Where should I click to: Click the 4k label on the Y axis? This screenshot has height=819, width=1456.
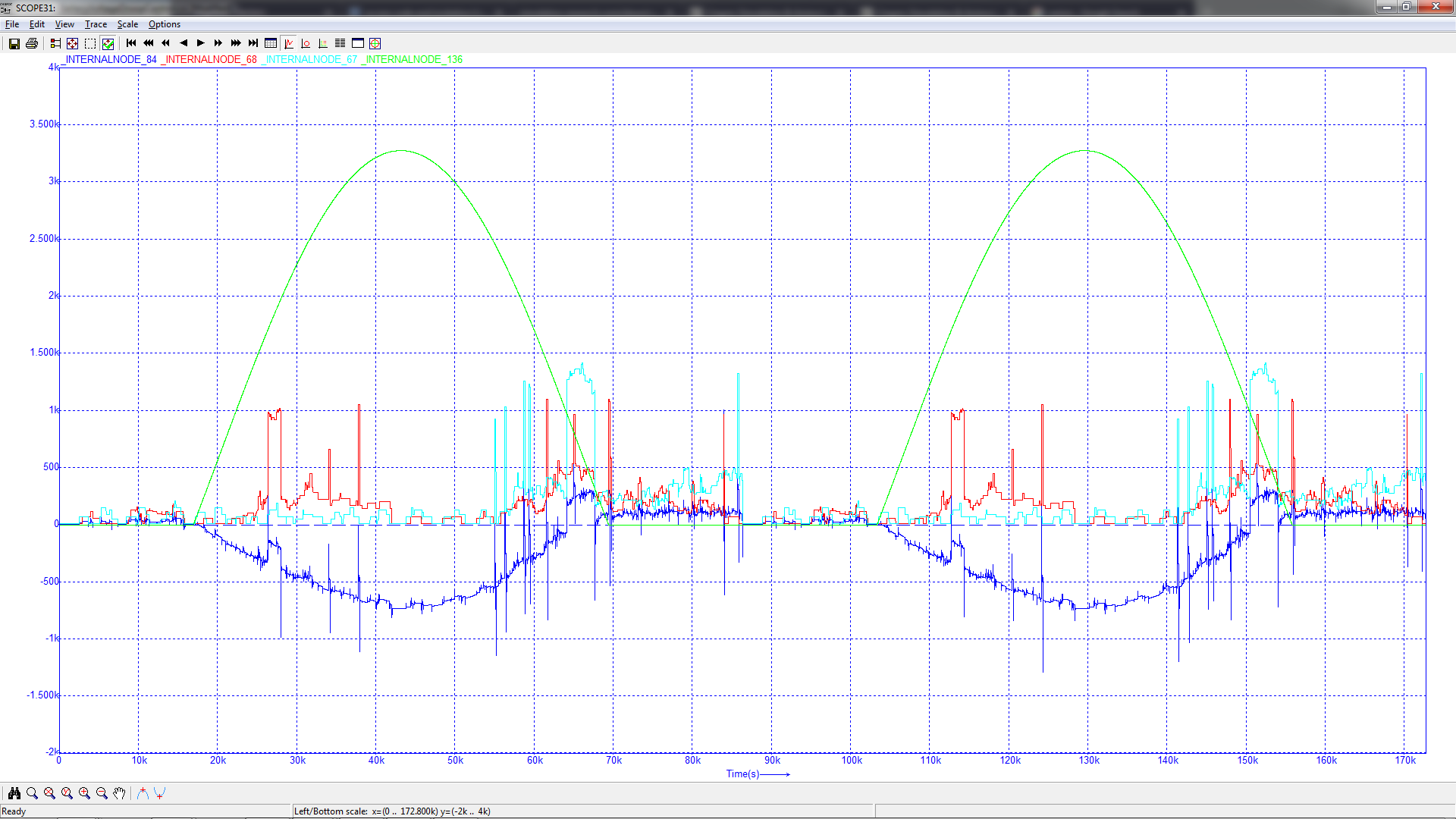click(x=53, y=67)
